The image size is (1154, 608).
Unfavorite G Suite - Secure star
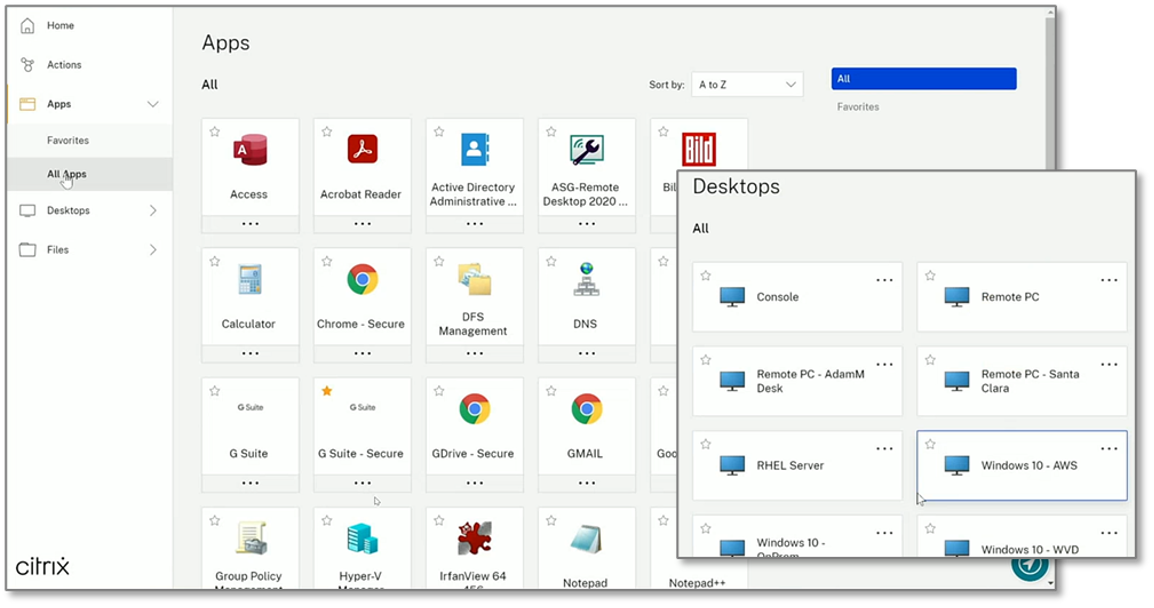click(x=327, y=391)
